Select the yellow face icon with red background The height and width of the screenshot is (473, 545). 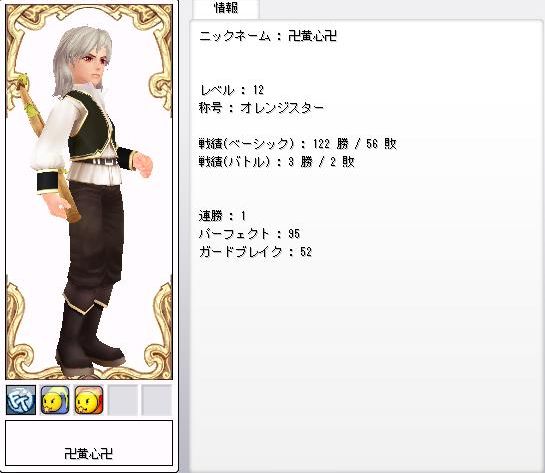click(89, 400)
